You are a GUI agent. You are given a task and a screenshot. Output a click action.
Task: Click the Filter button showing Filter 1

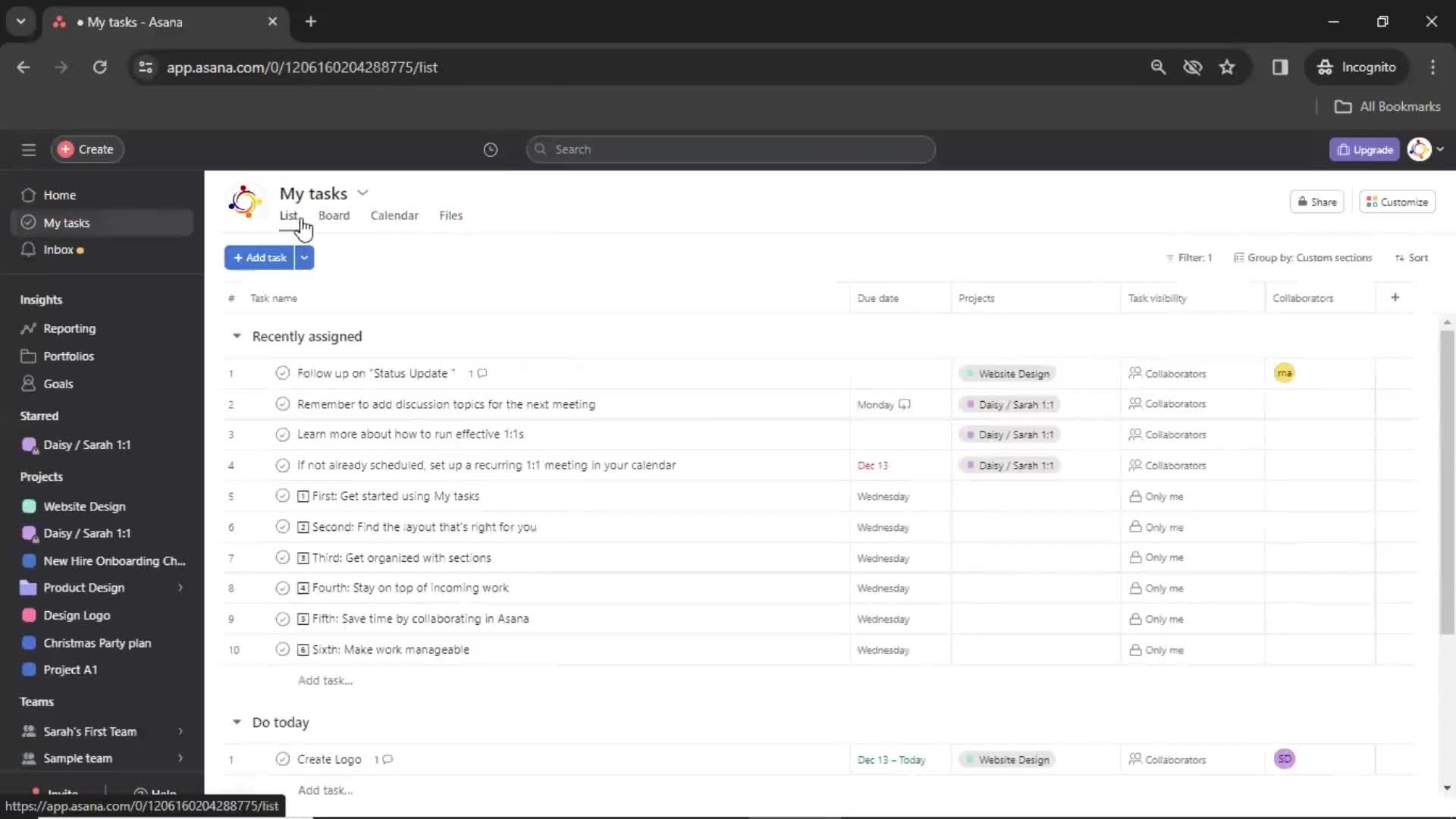pos(1190,258)
